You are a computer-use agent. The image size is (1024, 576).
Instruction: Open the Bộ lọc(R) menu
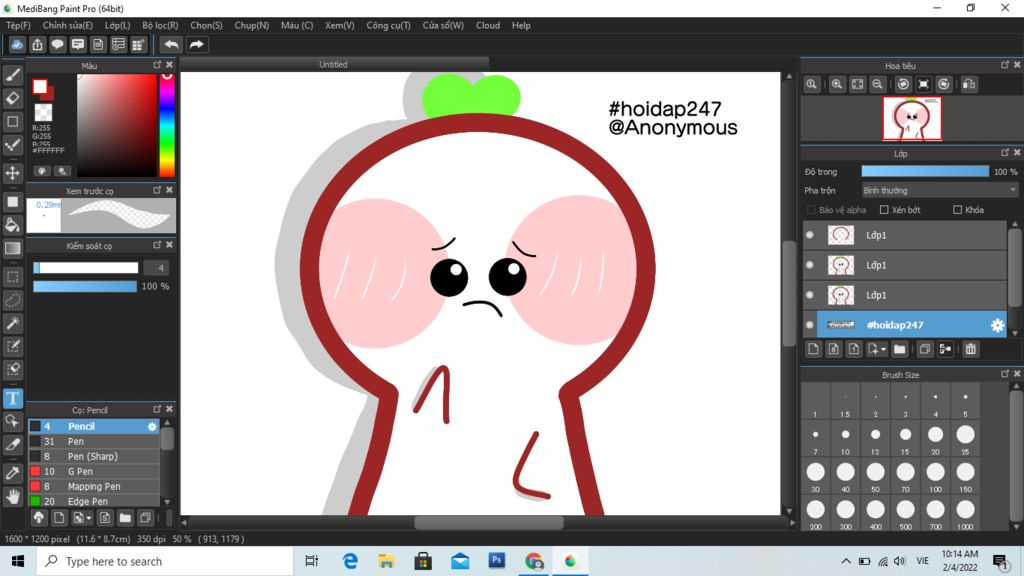click(160, 25)
